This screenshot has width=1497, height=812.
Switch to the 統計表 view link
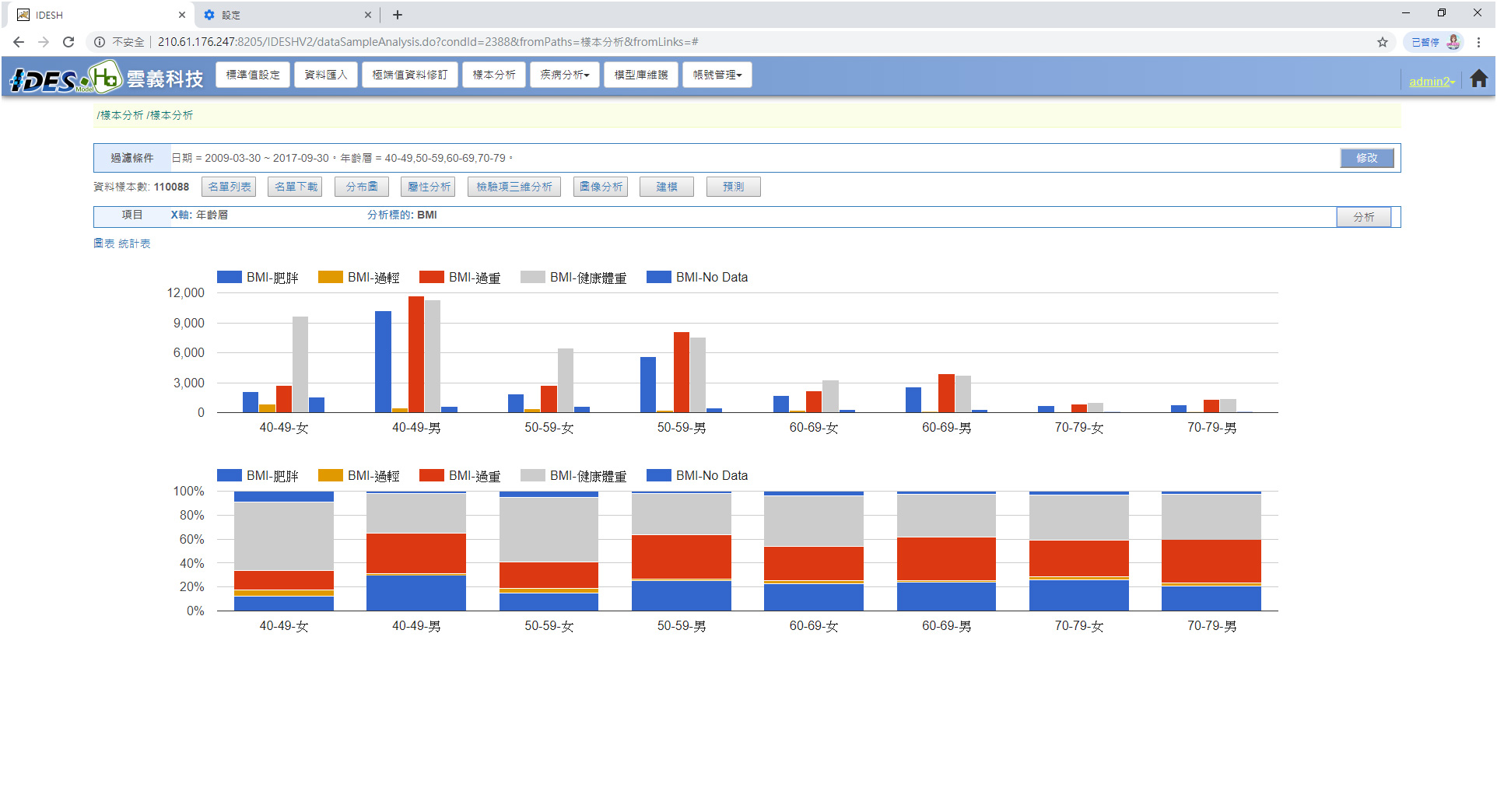pos(135,243)
